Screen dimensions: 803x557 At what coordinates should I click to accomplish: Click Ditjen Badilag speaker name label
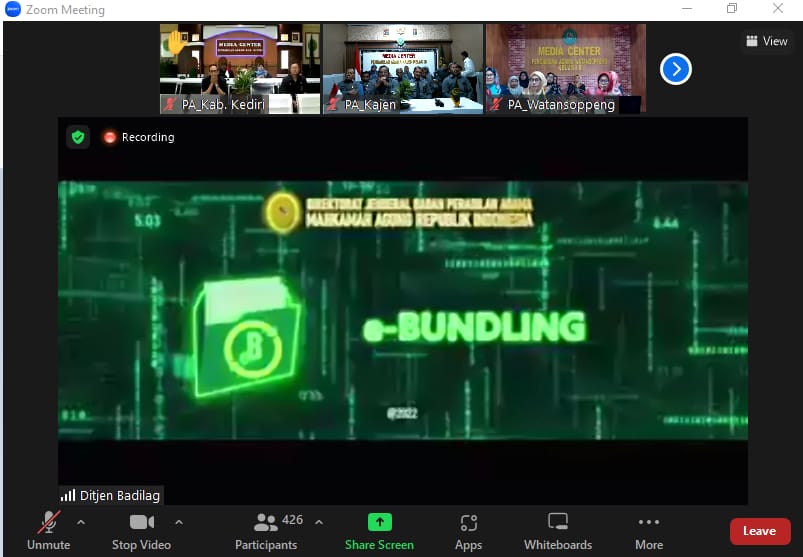[x=120, y=496]
